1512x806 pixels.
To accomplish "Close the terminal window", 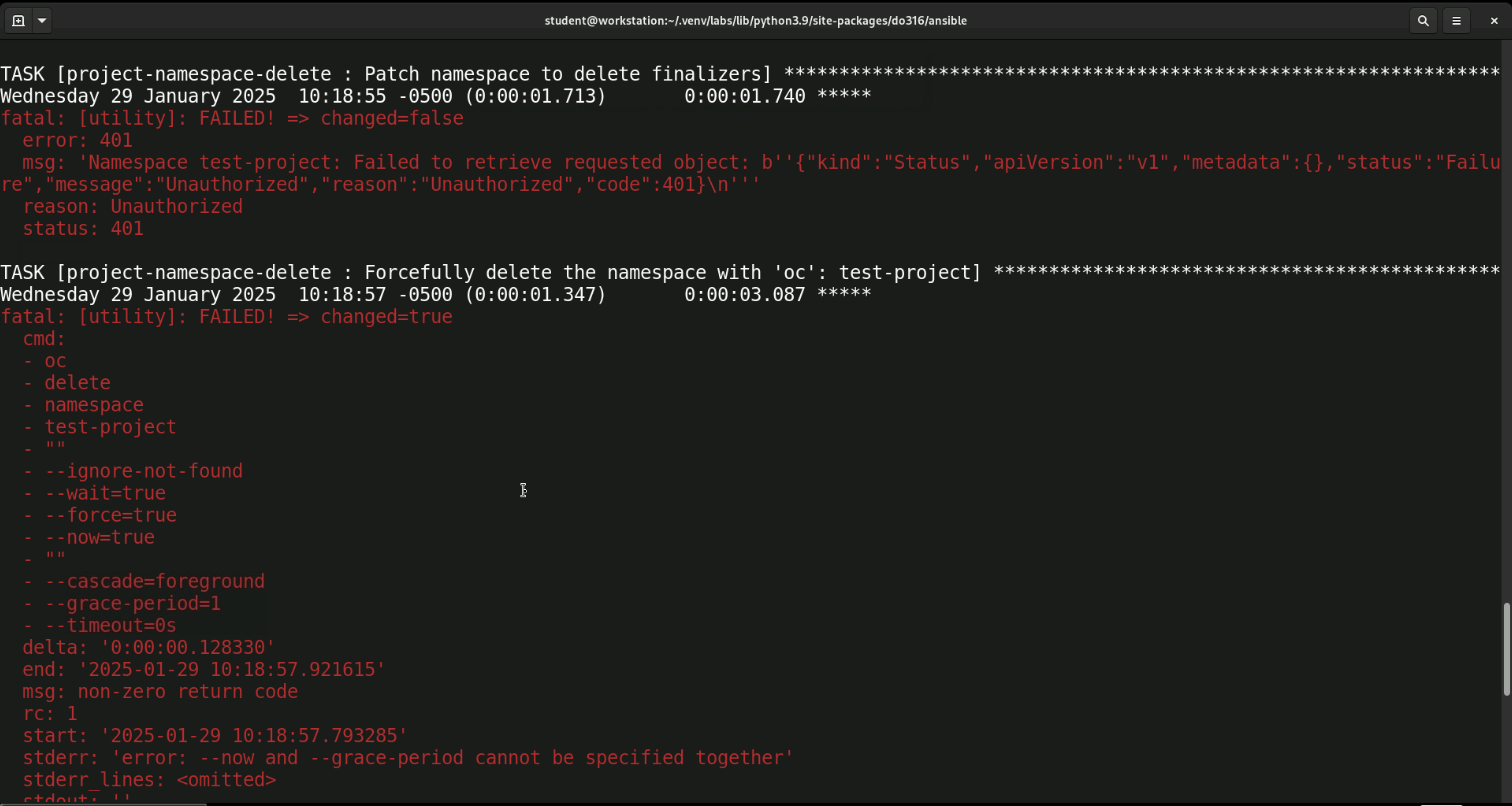I will [1494, 20].
